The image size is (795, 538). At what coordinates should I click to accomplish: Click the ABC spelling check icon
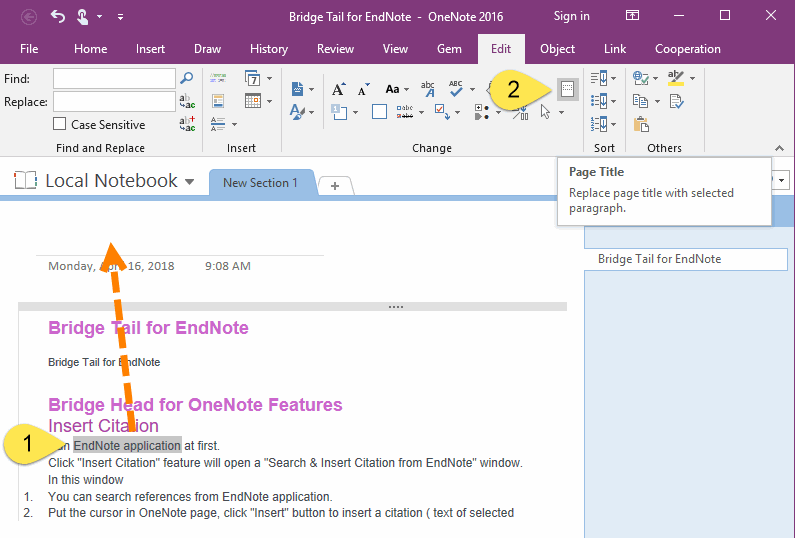455,89
